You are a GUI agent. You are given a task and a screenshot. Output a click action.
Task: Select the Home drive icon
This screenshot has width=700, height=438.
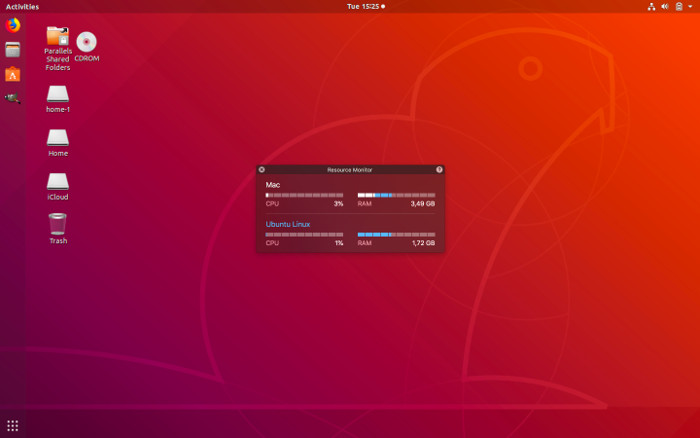[x=58, y=143]
